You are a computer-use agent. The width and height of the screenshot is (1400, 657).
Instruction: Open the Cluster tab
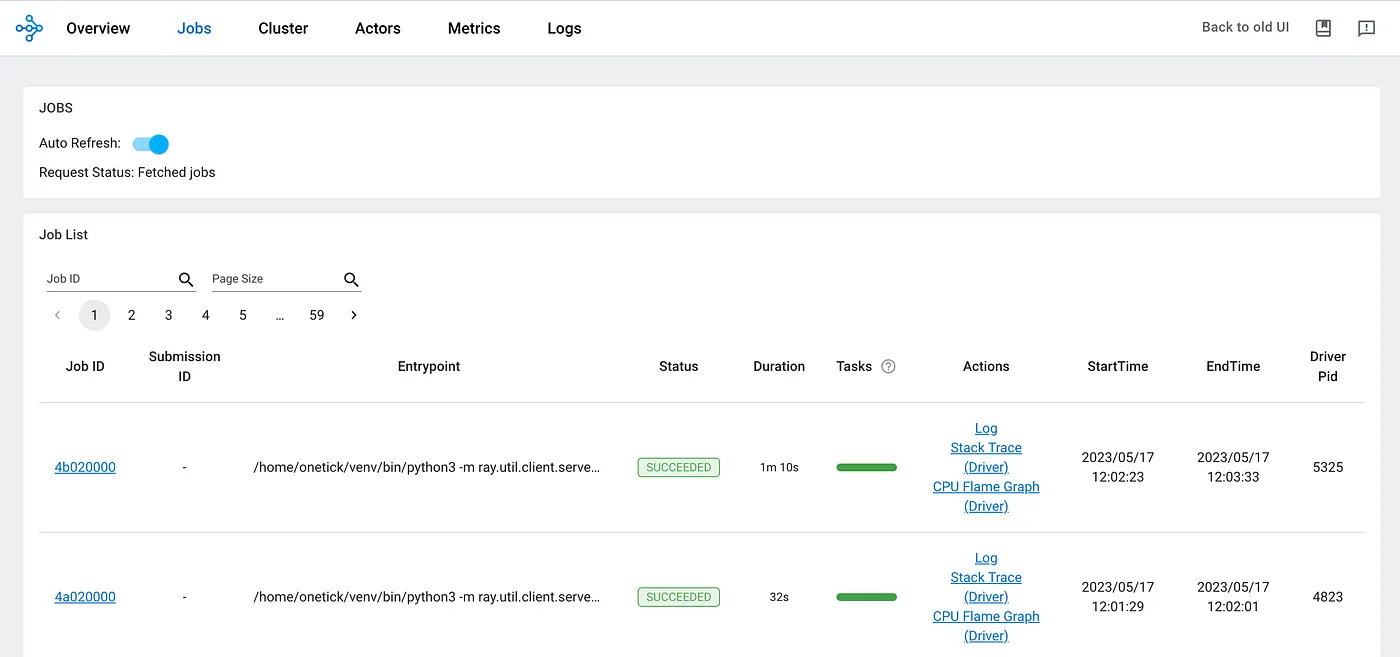coord(283,28)
